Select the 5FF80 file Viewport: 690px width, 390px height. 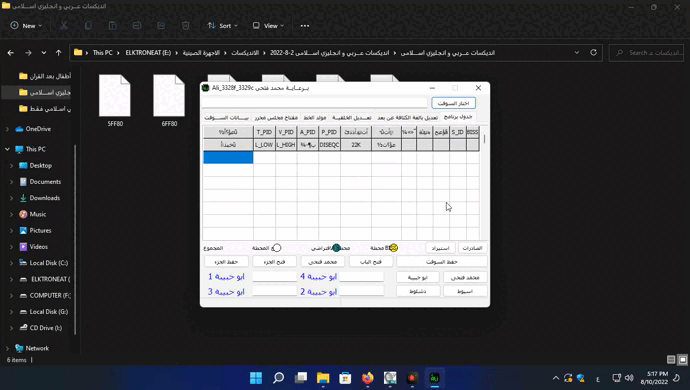pos(115,100)
